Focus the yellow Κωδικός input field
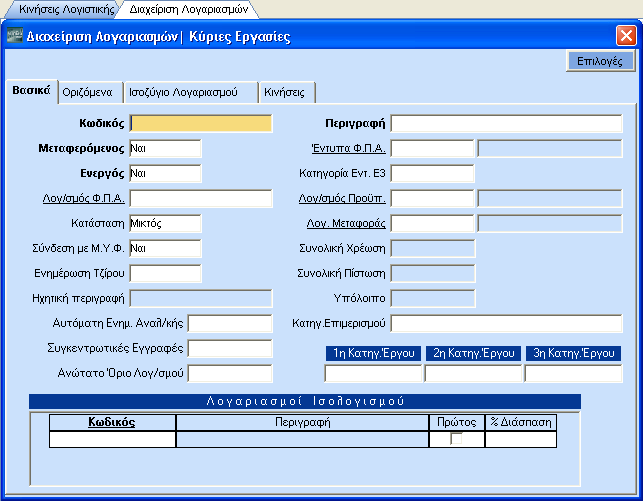This screenshot has width=643, height=501. [201, 123]
